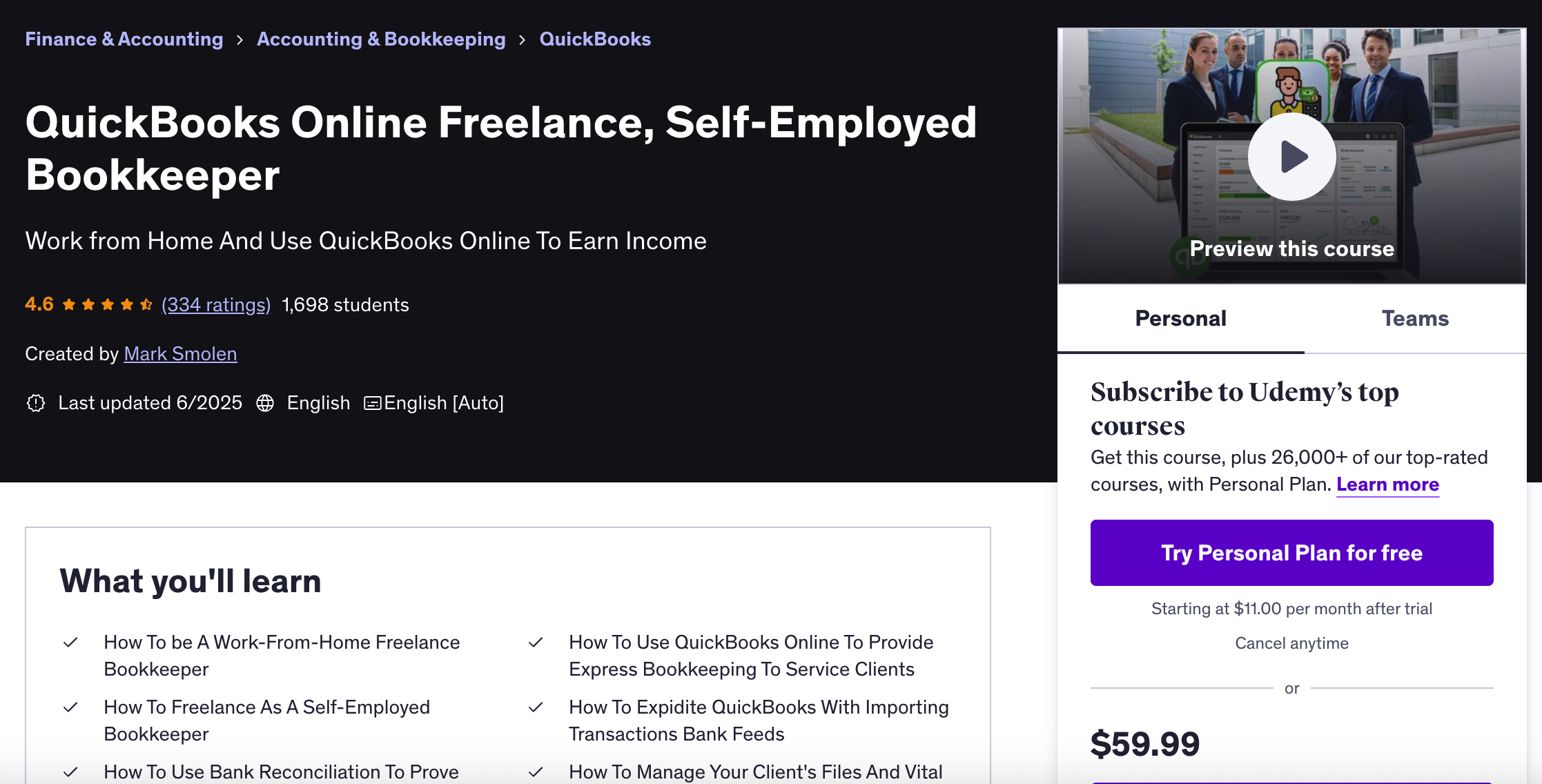The width and height of the screenshot is (1542, 784).
Task: Click checkmark beside Self-Employed Bookkeeper item
Action: [70, 707]
